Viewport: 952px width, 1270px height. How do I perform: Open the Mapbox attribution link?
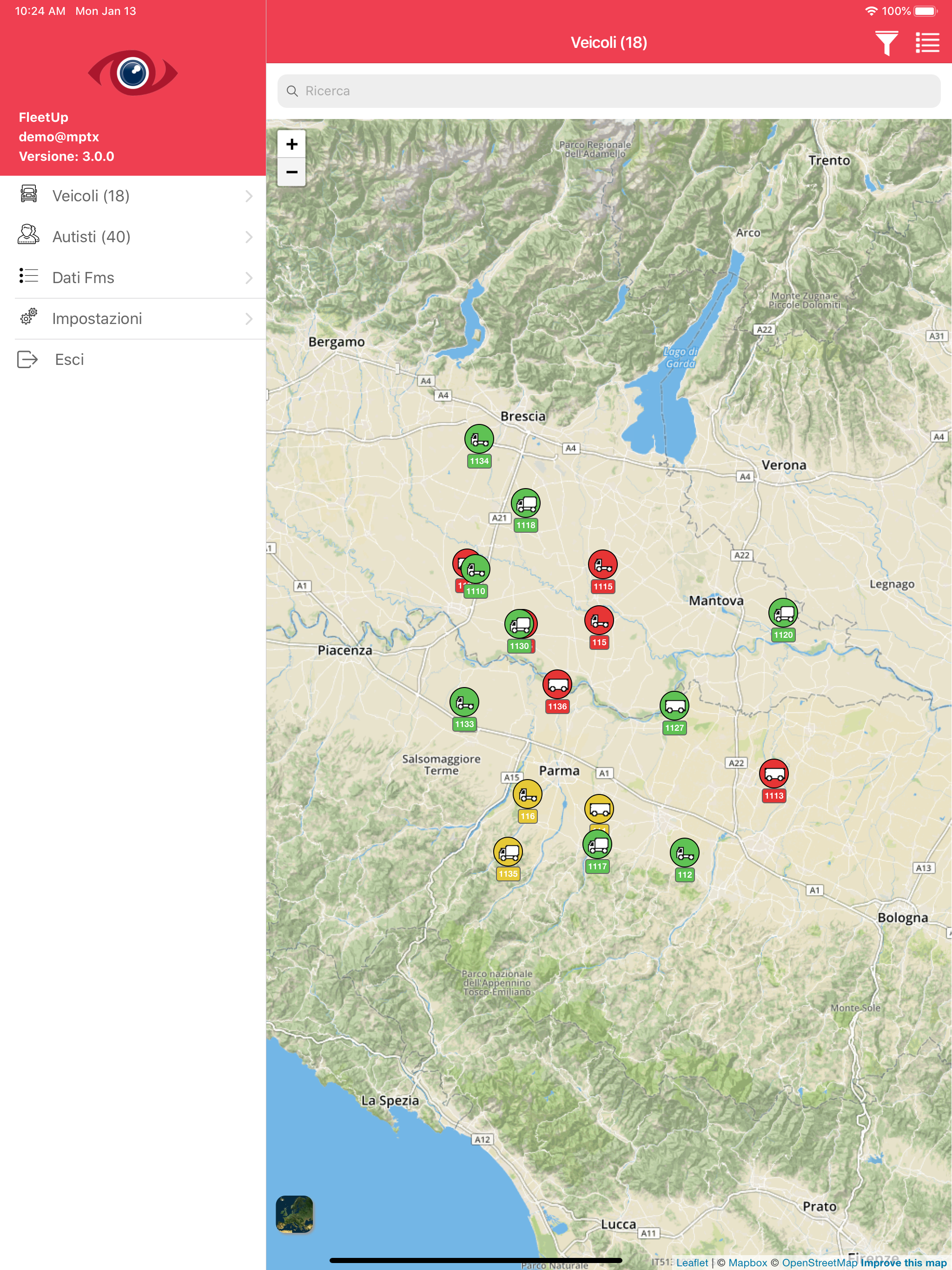(x=747, y=1263)
